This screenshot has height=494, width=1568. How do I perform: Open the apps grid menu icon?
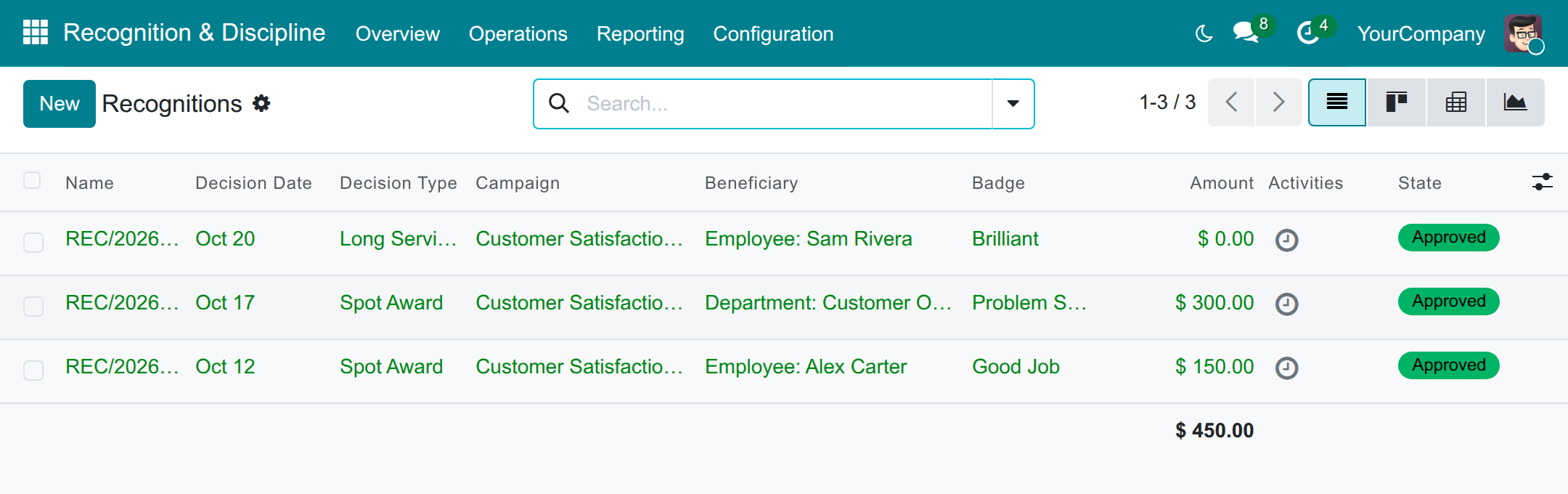pos(36,33)
